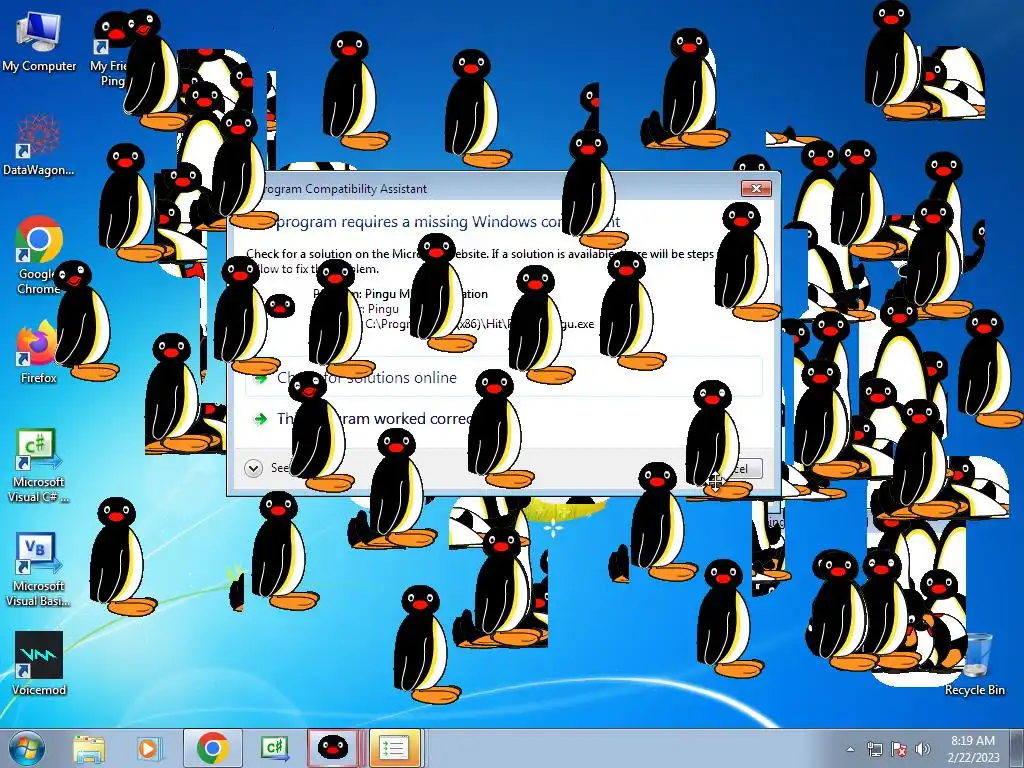
Task: Open the DataWagon desktop shortcut
Action: (x=39, y=145)
